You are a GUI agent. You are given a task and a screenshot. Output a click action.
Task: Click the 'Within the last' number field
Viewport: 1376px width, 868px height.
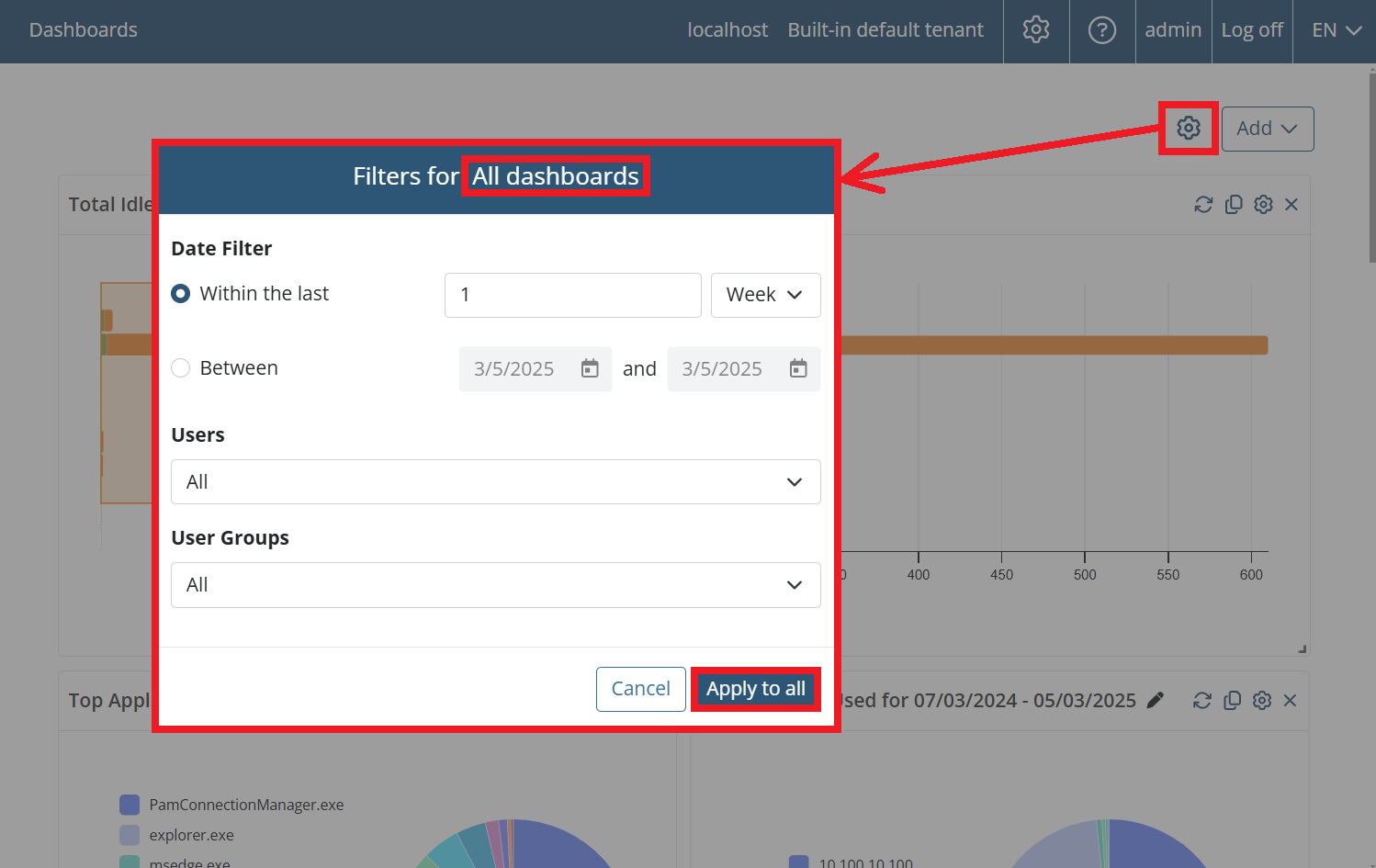(x=572, y=295)
